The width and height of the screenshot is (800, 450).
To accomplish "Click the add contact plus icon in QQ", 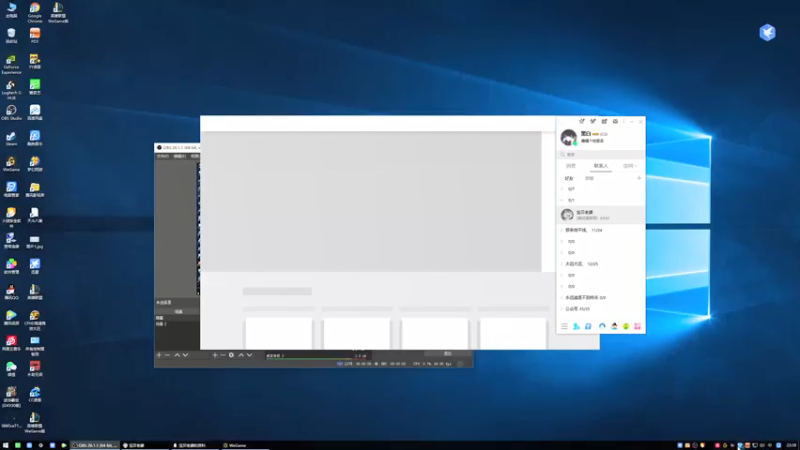I will [639, 178].
